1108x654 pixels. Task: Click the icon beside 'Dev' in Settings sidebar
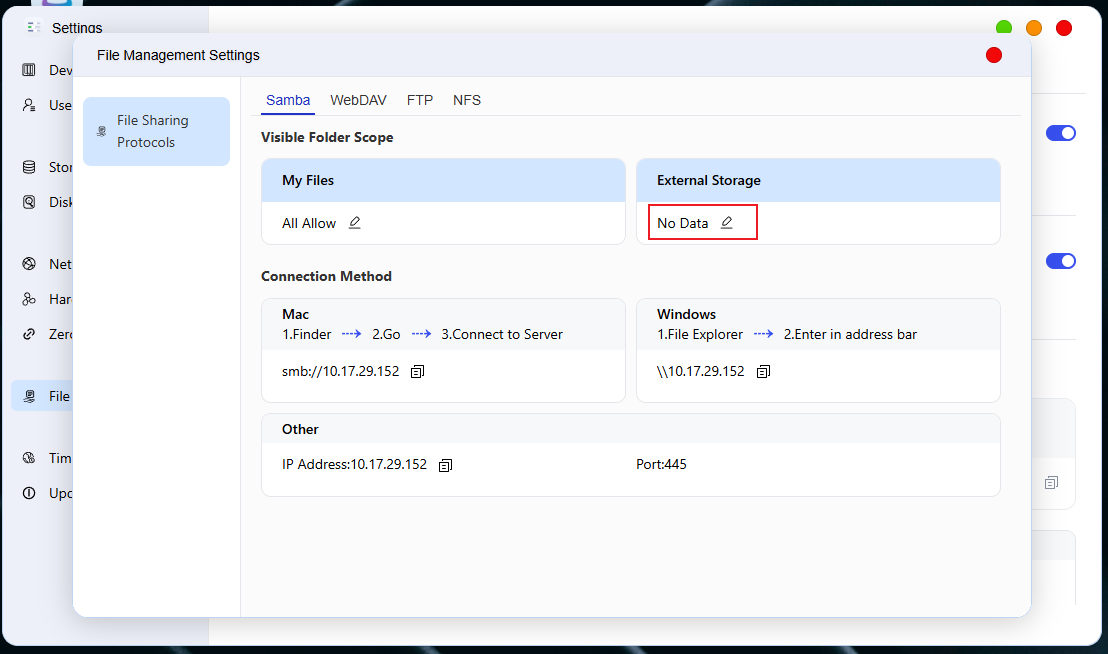pyautogui.click(x=29, y=70)
